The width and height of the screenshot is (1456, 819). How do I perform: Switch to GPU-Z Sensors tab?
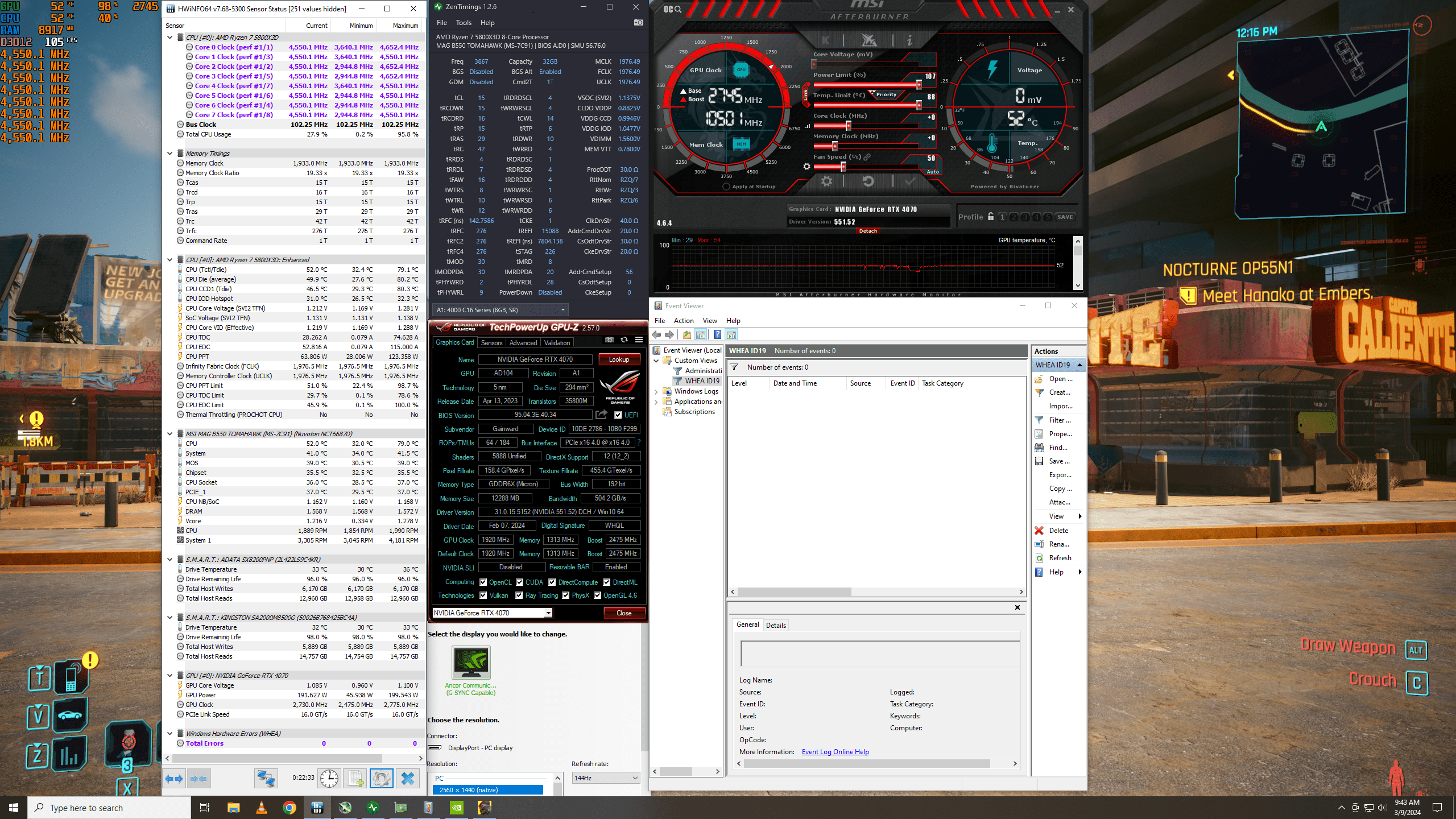point(491,343)
